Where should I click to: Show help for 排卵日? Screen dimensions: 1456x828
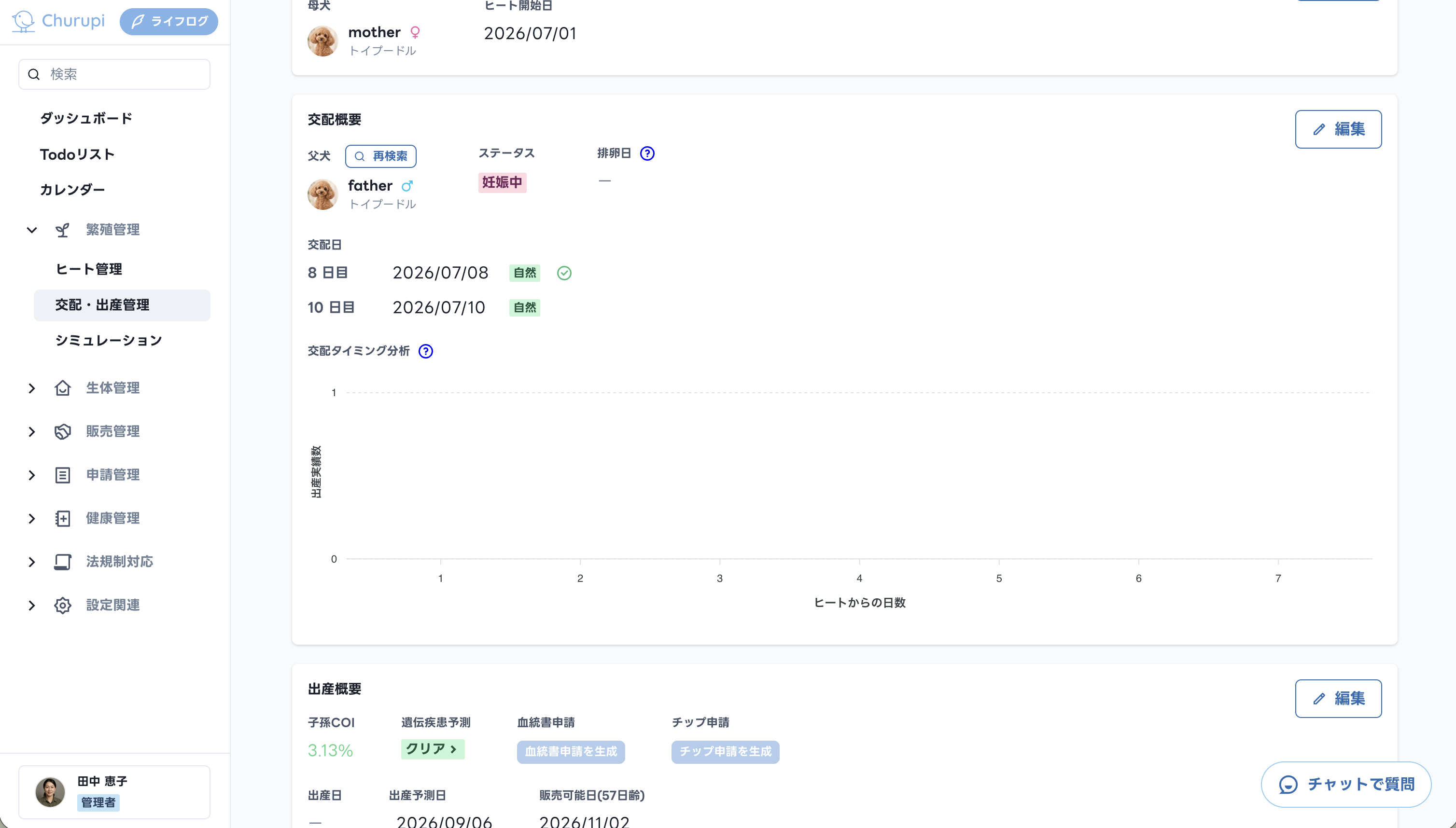pos(647,153)
